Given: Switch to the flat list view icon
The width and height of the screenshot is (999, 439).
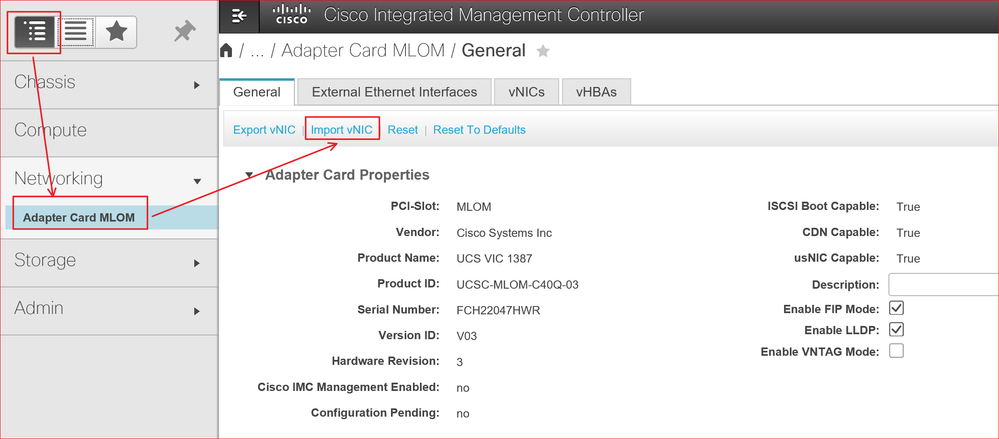Looking at the screenshot, I should 76,31.
